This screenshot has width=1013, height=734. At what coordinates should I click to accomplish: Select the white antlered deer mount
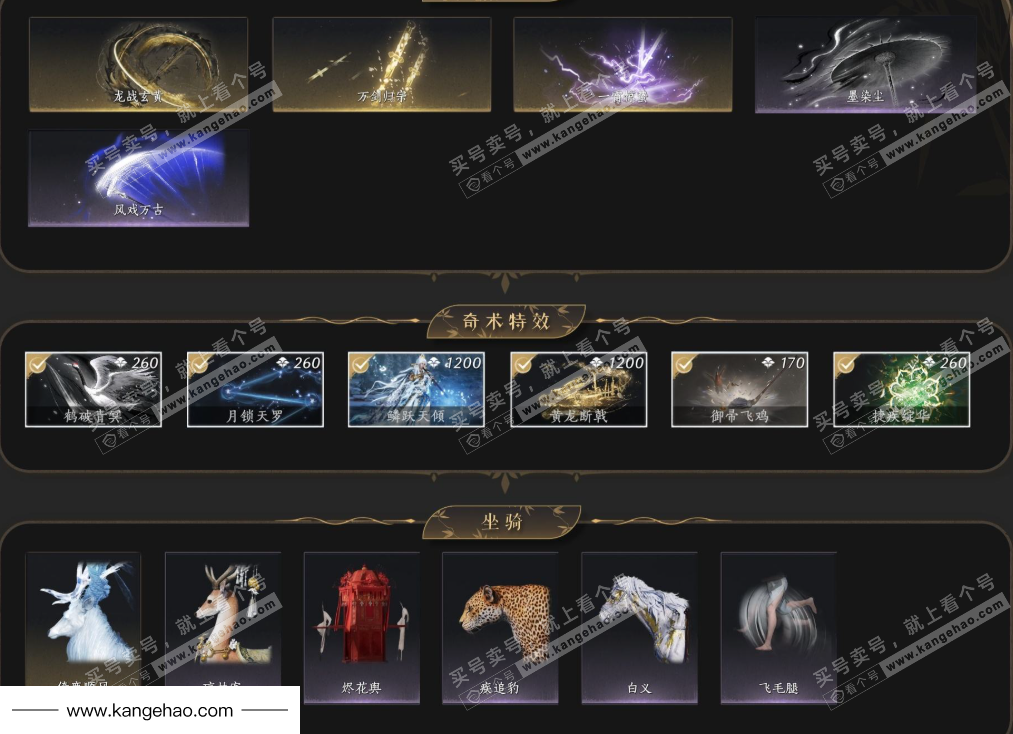(83, 618)
